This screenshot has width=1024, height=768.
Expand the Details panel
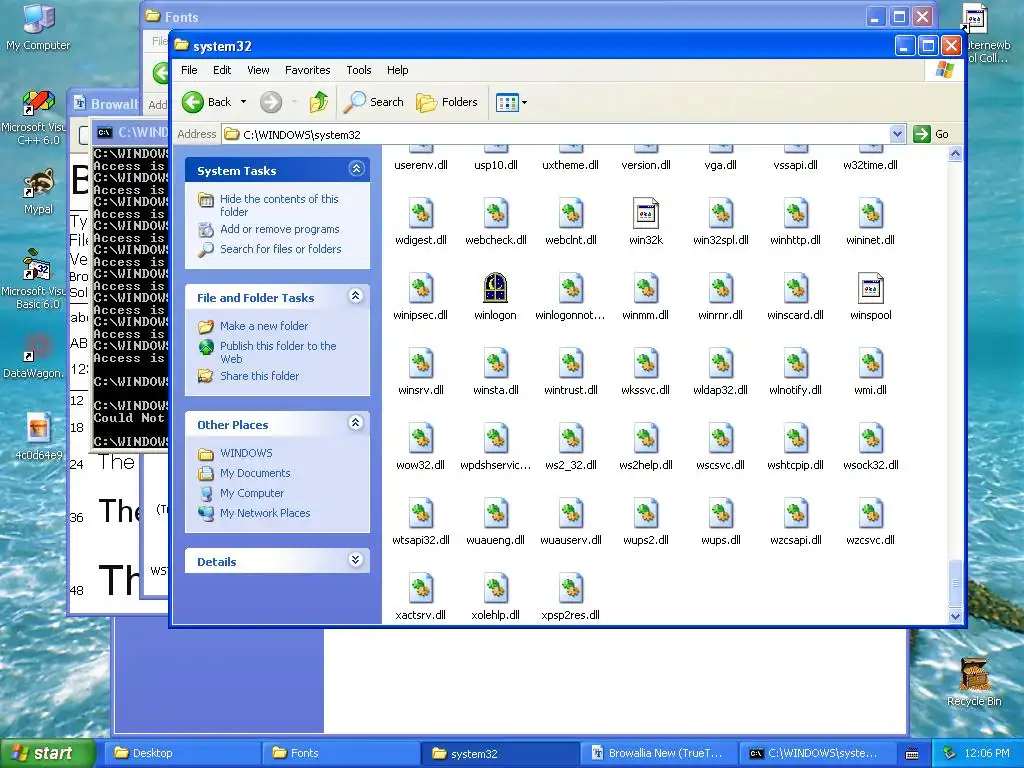[356, 560]
